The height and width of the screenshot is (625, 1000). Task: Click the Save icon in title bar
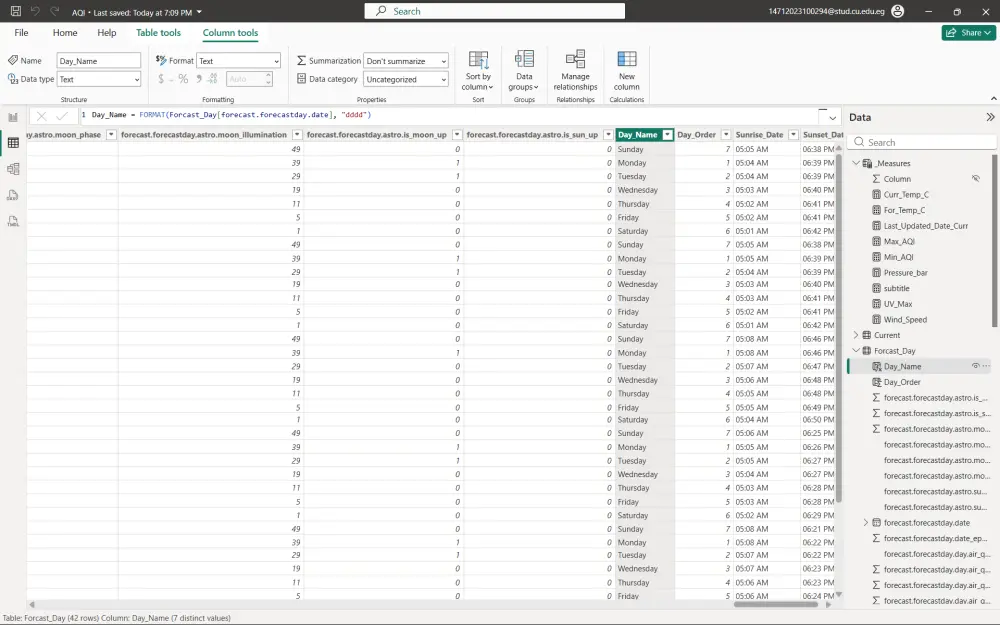pyautogui.click(x=16, y=11)
